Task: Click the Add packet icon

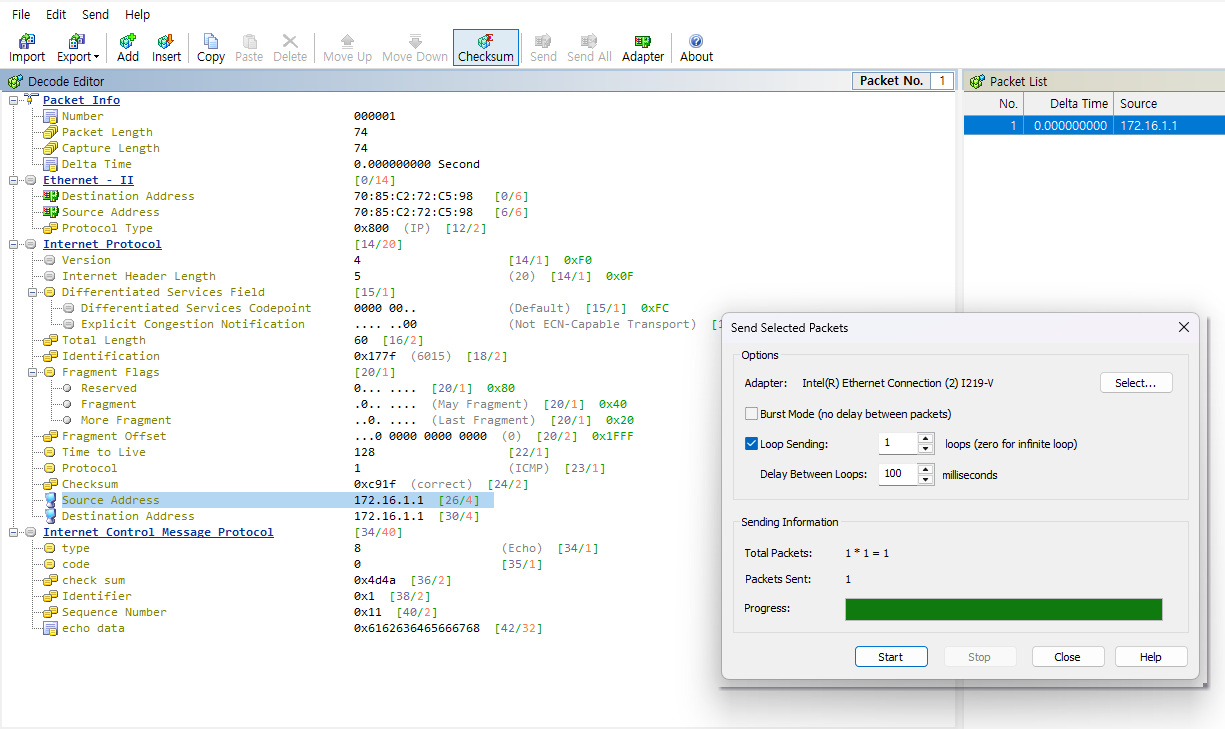Action: (x=128, y=47)
